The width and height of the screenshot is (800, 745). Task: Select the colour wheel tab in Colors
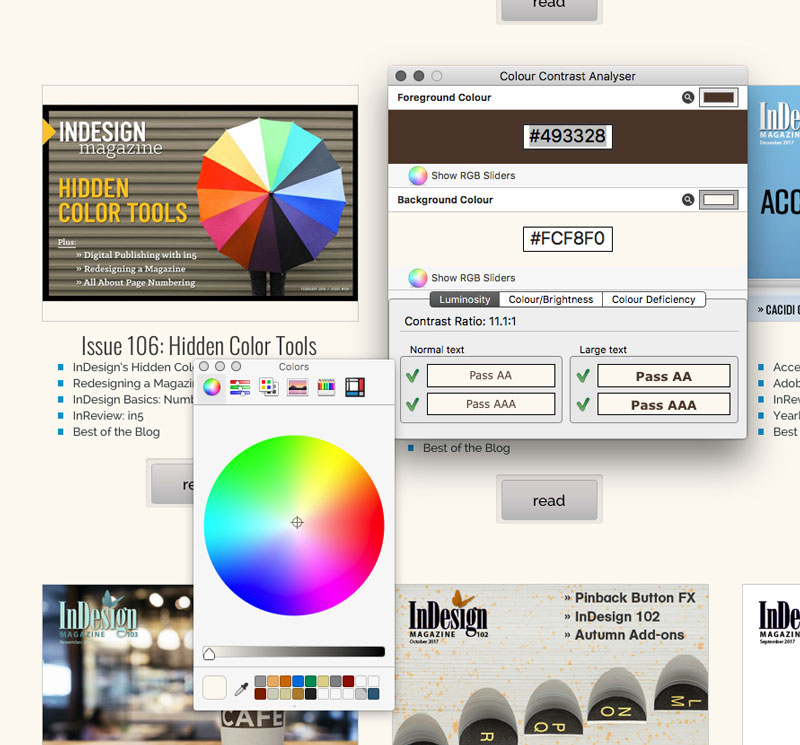(212, 387)
